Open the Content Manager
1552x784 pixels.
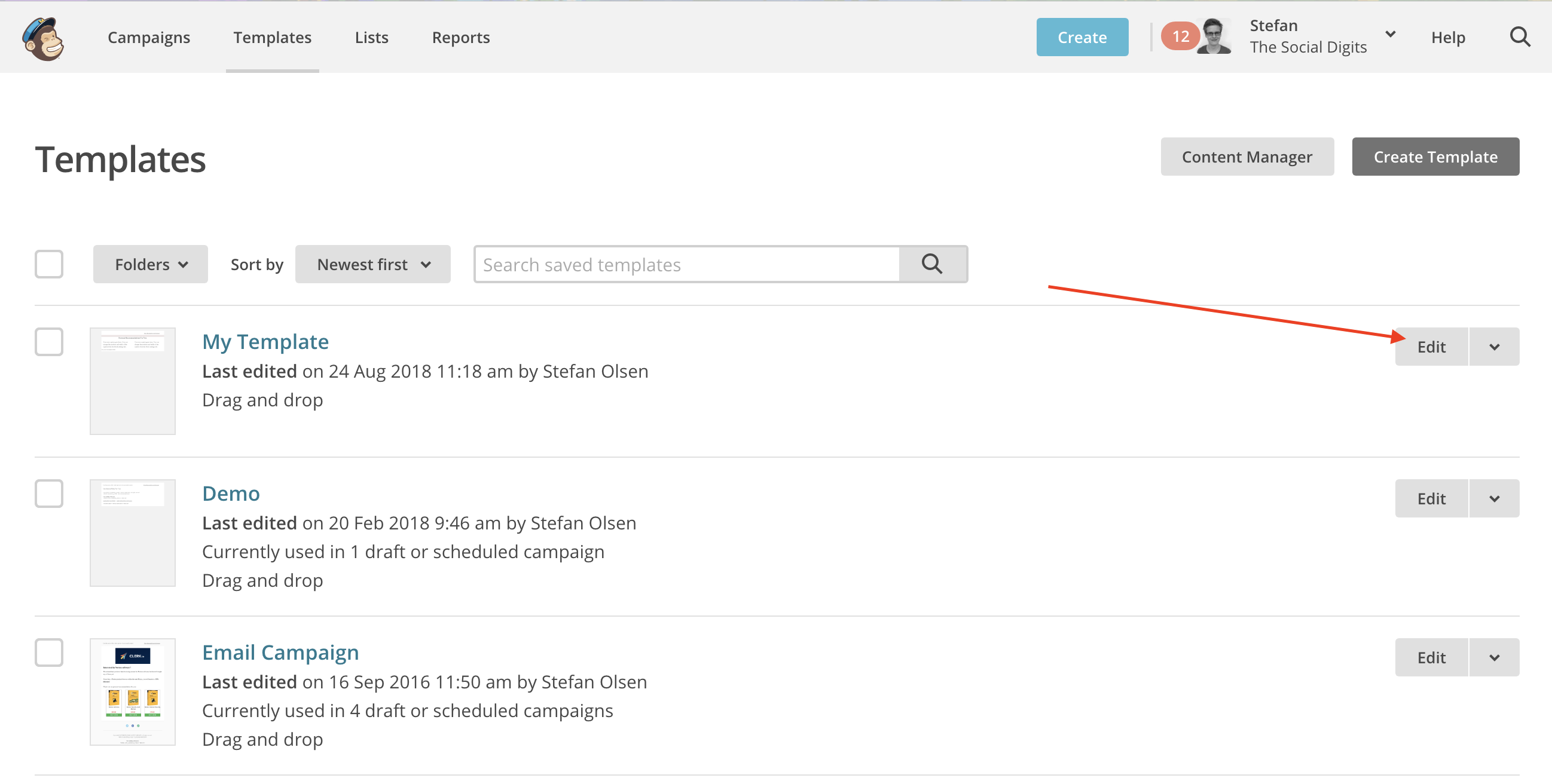1246,157
